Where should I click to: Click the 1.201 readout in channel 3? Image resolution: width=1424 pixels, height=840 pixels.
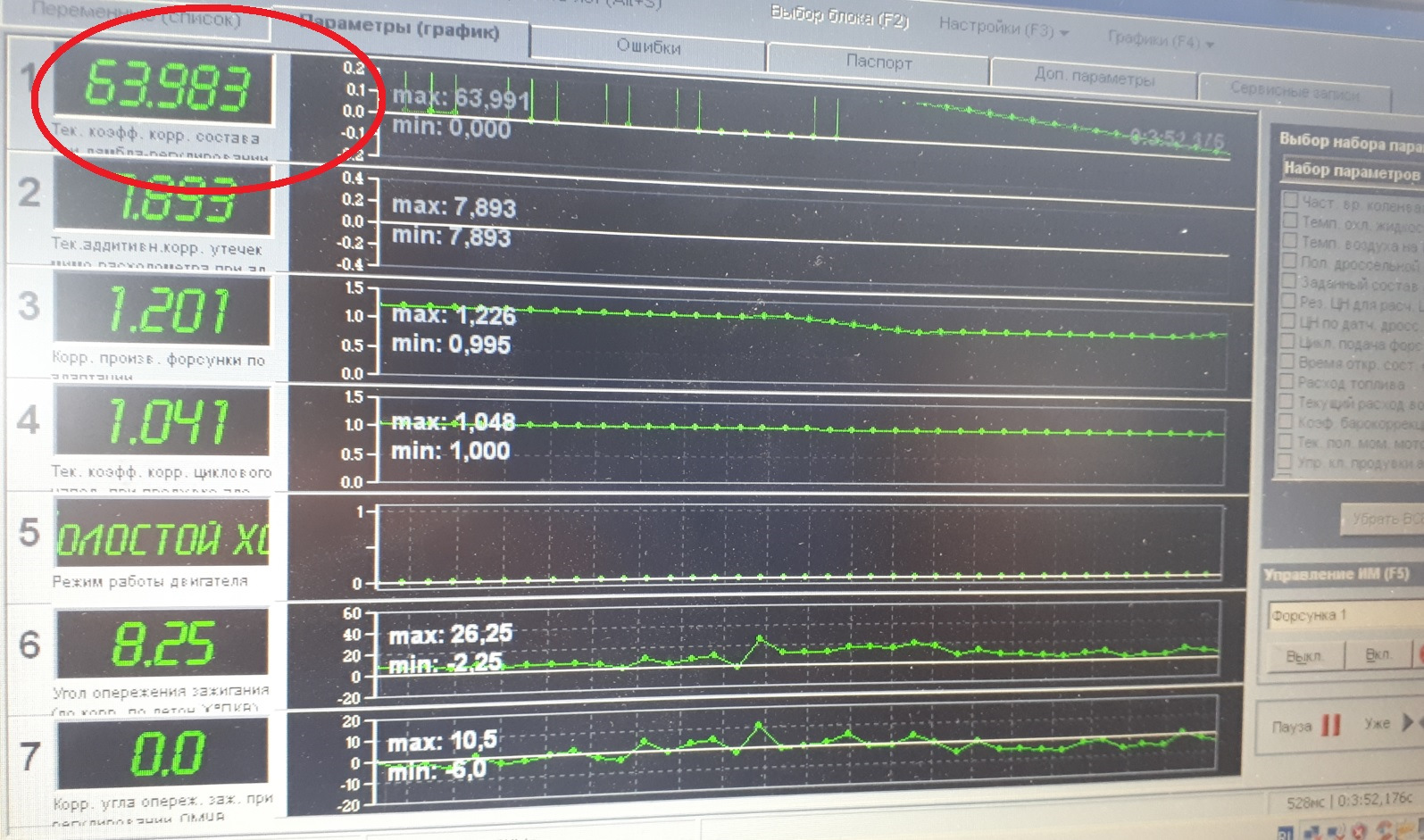pos(162,309)
